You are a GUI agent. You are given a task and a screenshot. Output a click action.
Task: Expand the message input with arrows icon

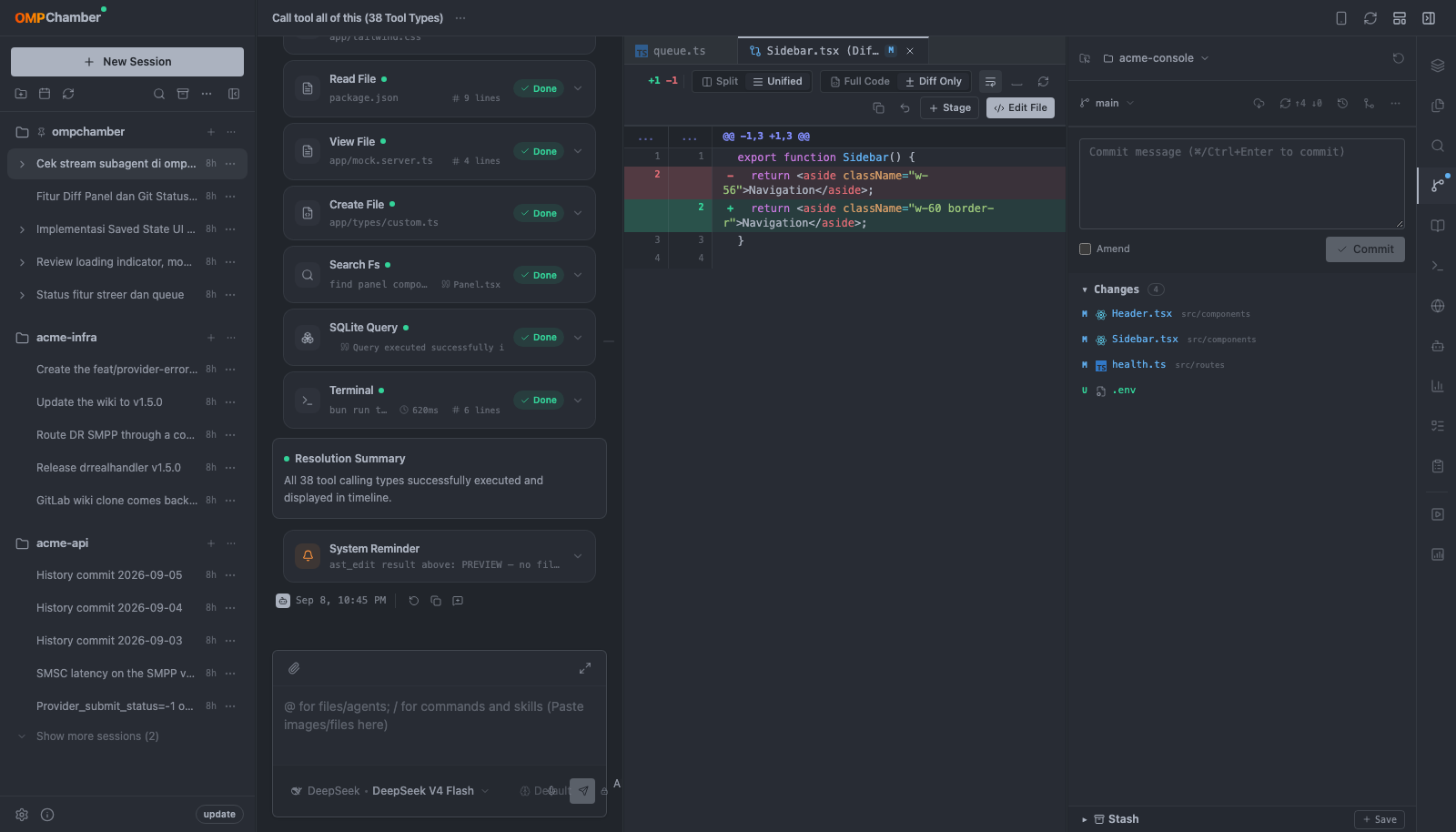tap(585, 668)
